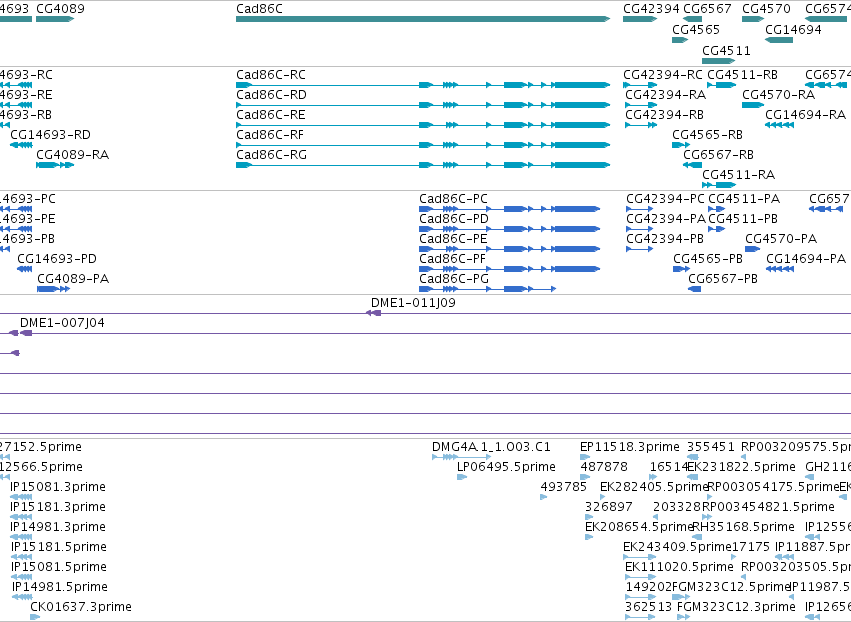Click the CG4511-PB protein label
Screen dimensions: 851x622
tap(743, 219)
